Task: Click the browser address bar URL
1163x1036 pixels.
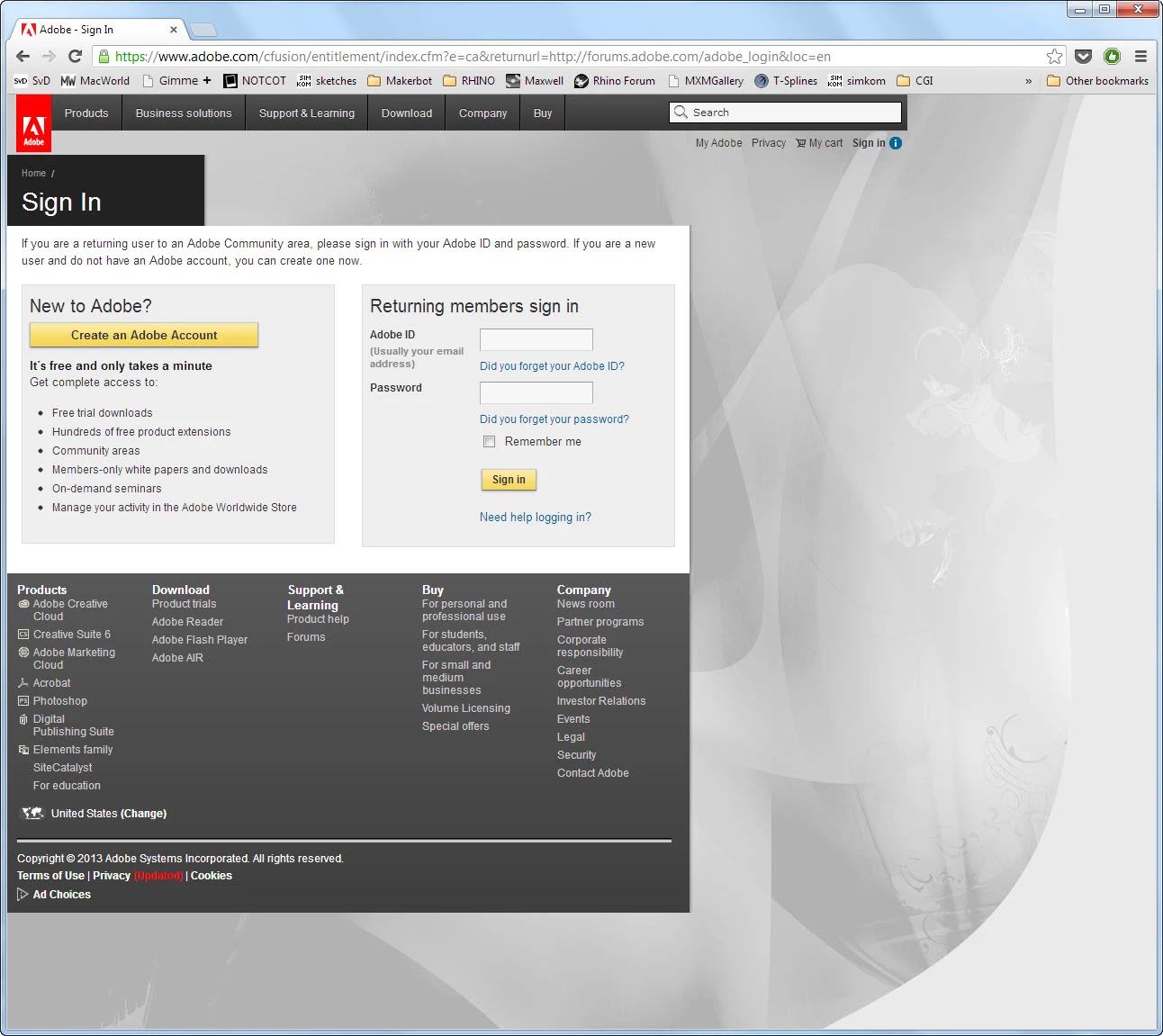Action: (473, 57)
